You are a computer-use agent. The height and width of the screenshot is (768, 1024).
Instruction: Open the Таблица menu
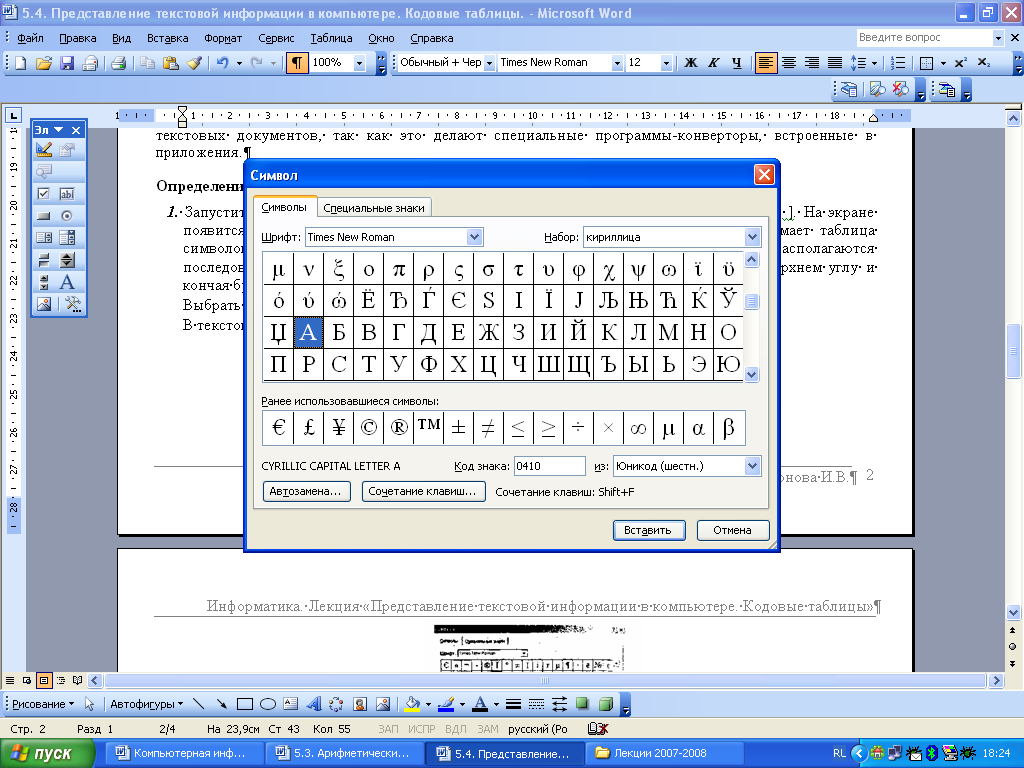(331, 38)
